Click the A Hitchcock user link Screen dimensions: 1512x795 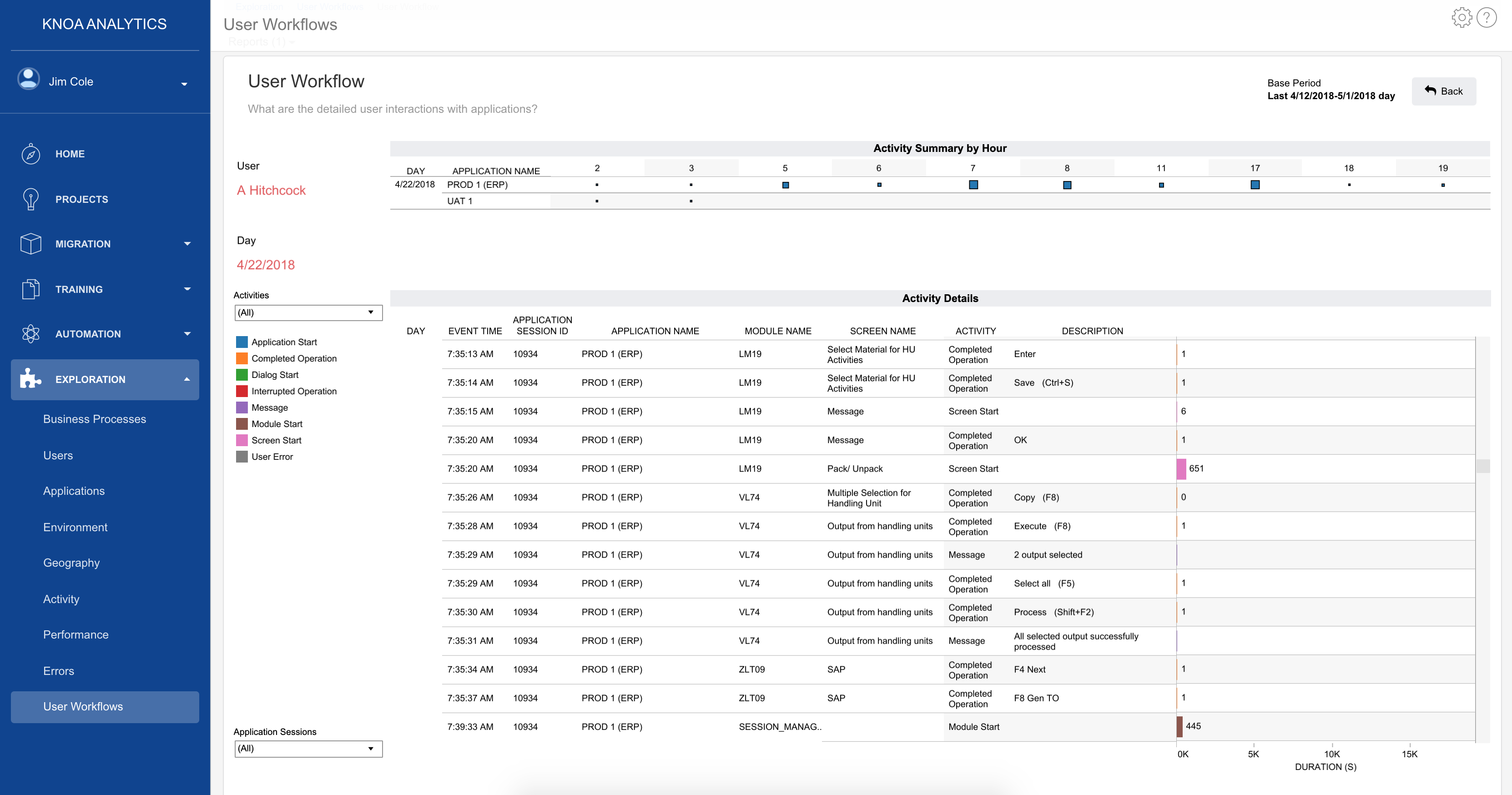click(271, 191)
